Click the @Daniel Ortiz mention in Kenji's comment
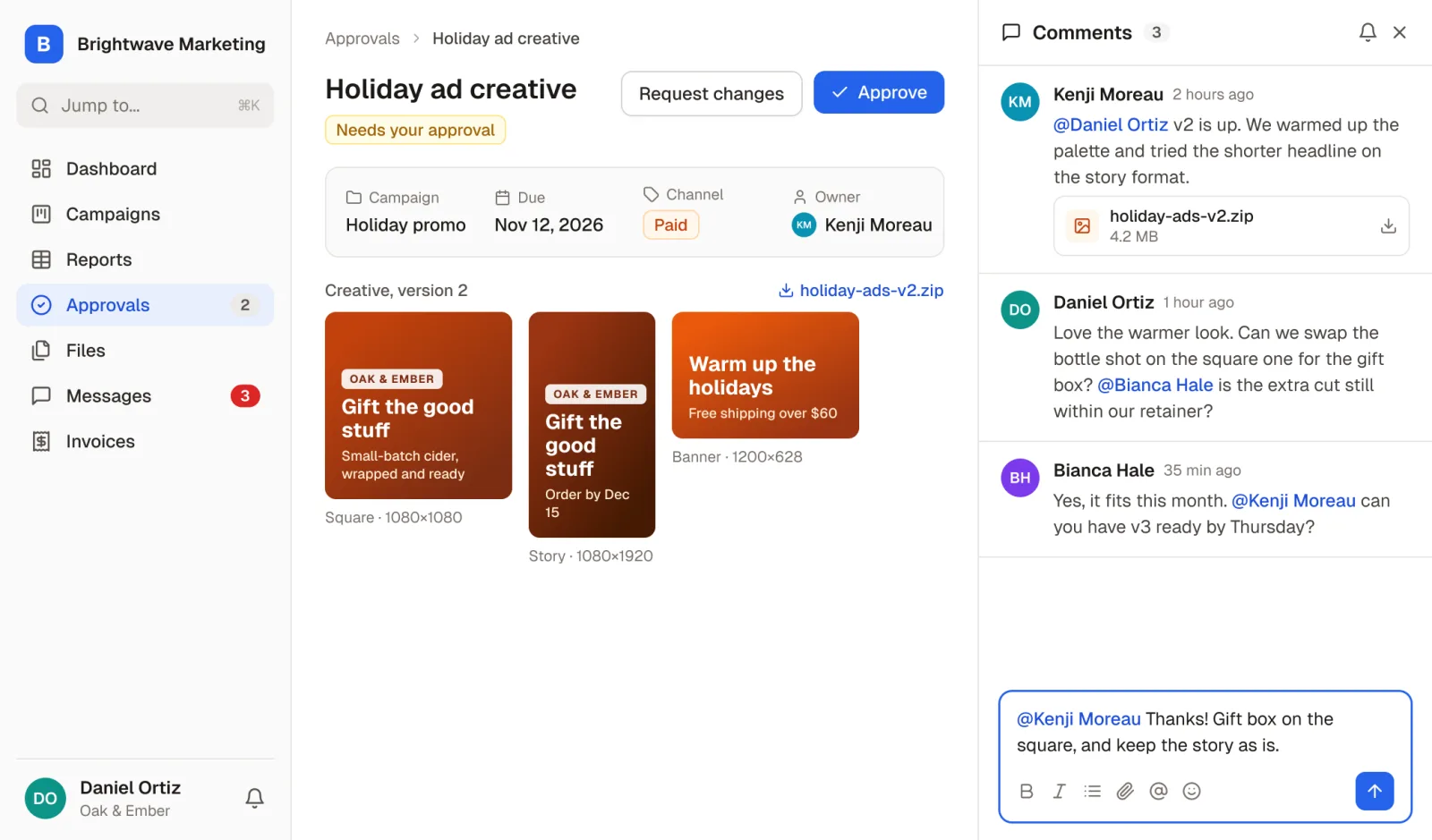The height and width of the screenshot is (840, 1432). tap(1111, 125)
